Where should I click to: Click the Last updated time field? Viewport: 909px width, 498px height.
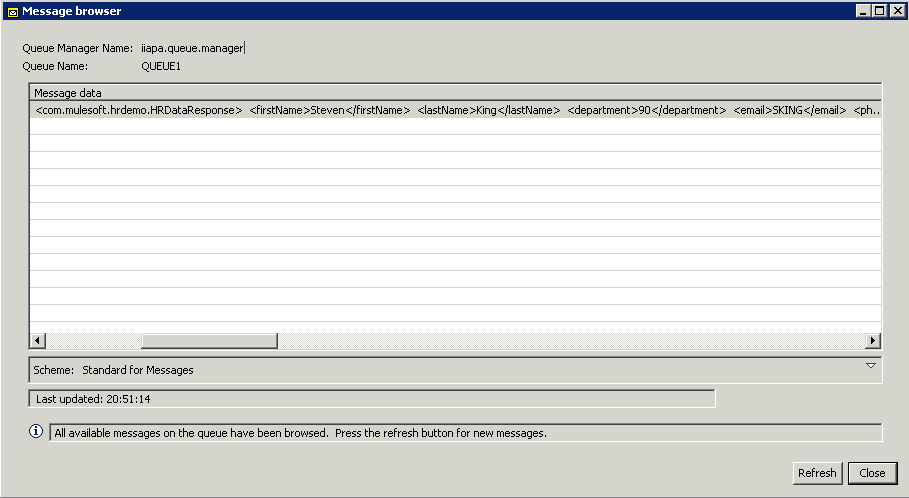coord(372,399)
